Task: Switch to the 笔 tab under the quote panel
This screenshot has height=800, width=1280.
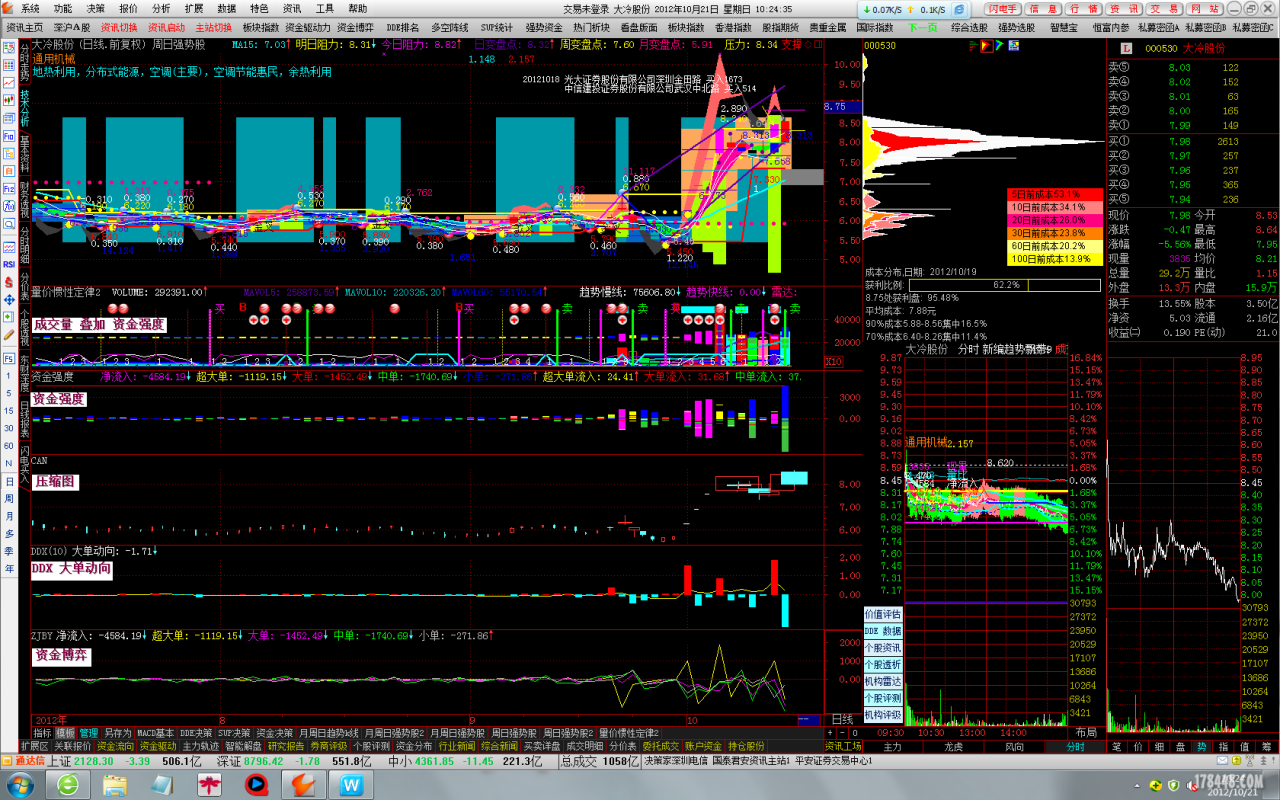Action: click(1116, 746)
